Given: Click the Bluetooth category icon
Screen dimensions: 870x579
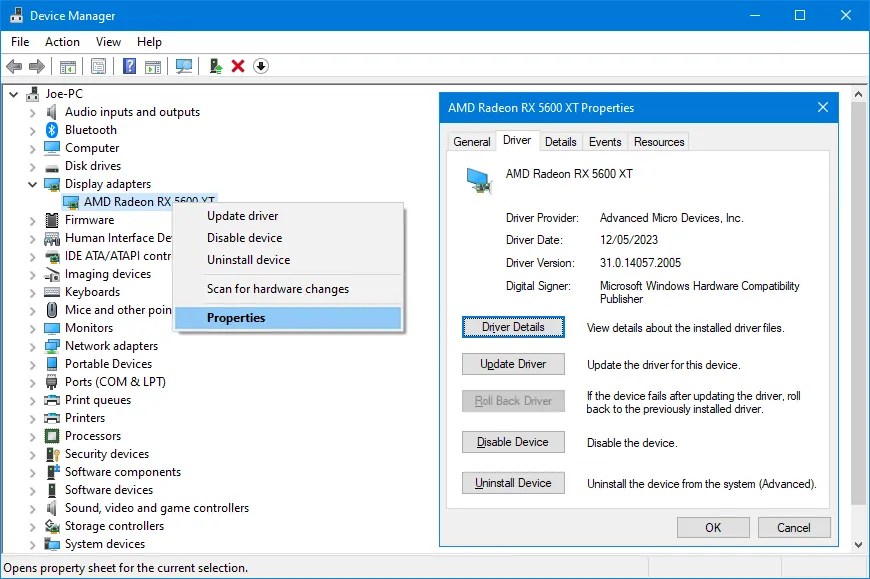Looking at the screenshot, I should tap(52, 130).
